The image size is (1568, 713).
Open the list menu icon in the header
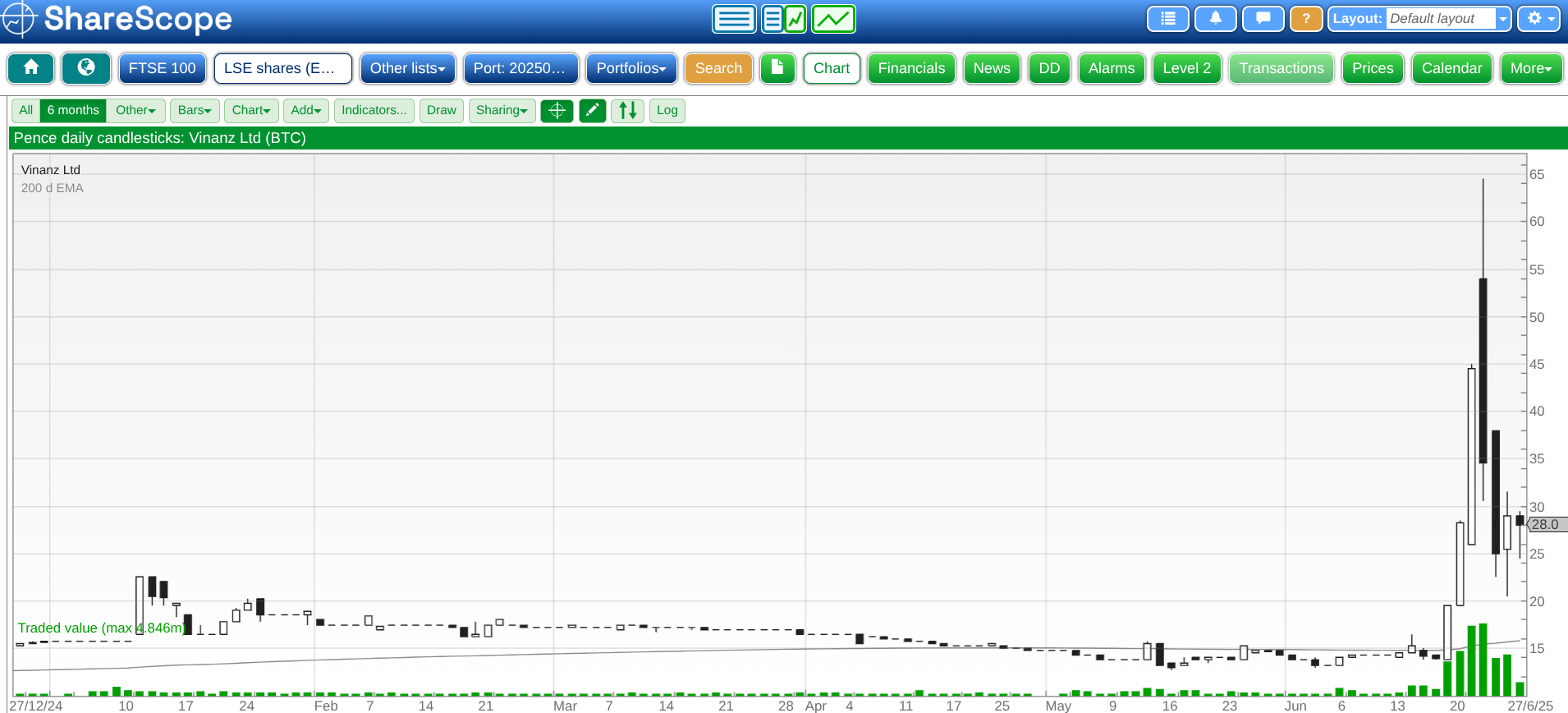pos(1167,18)
